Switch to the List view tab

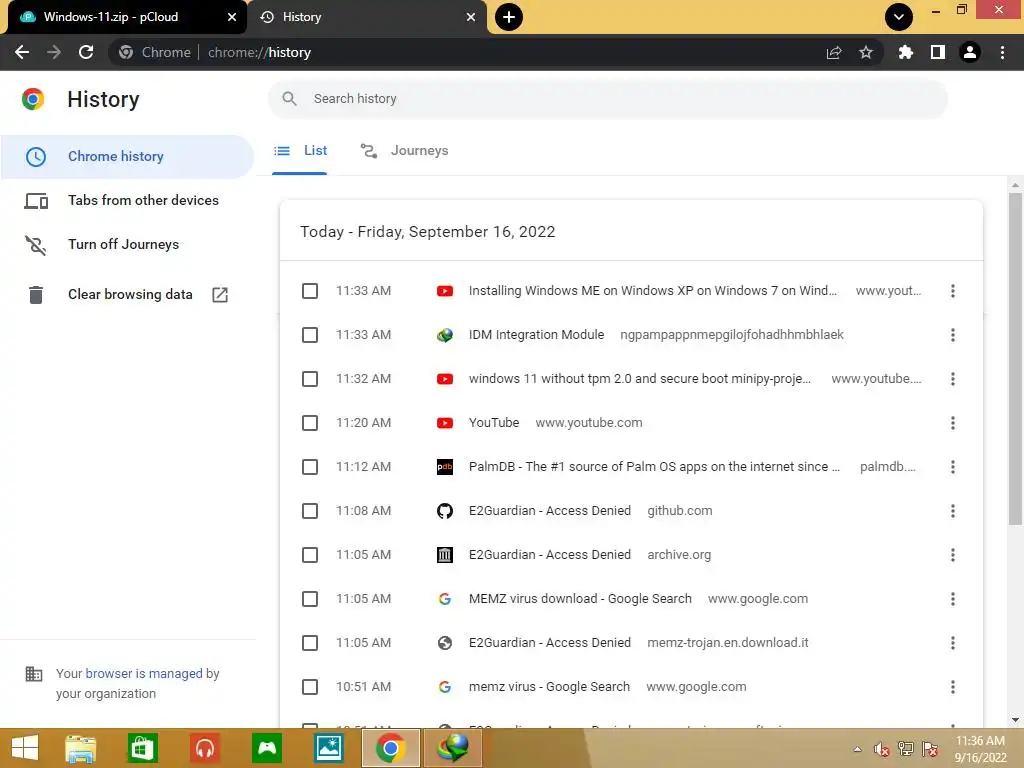[x=300, y=152]
